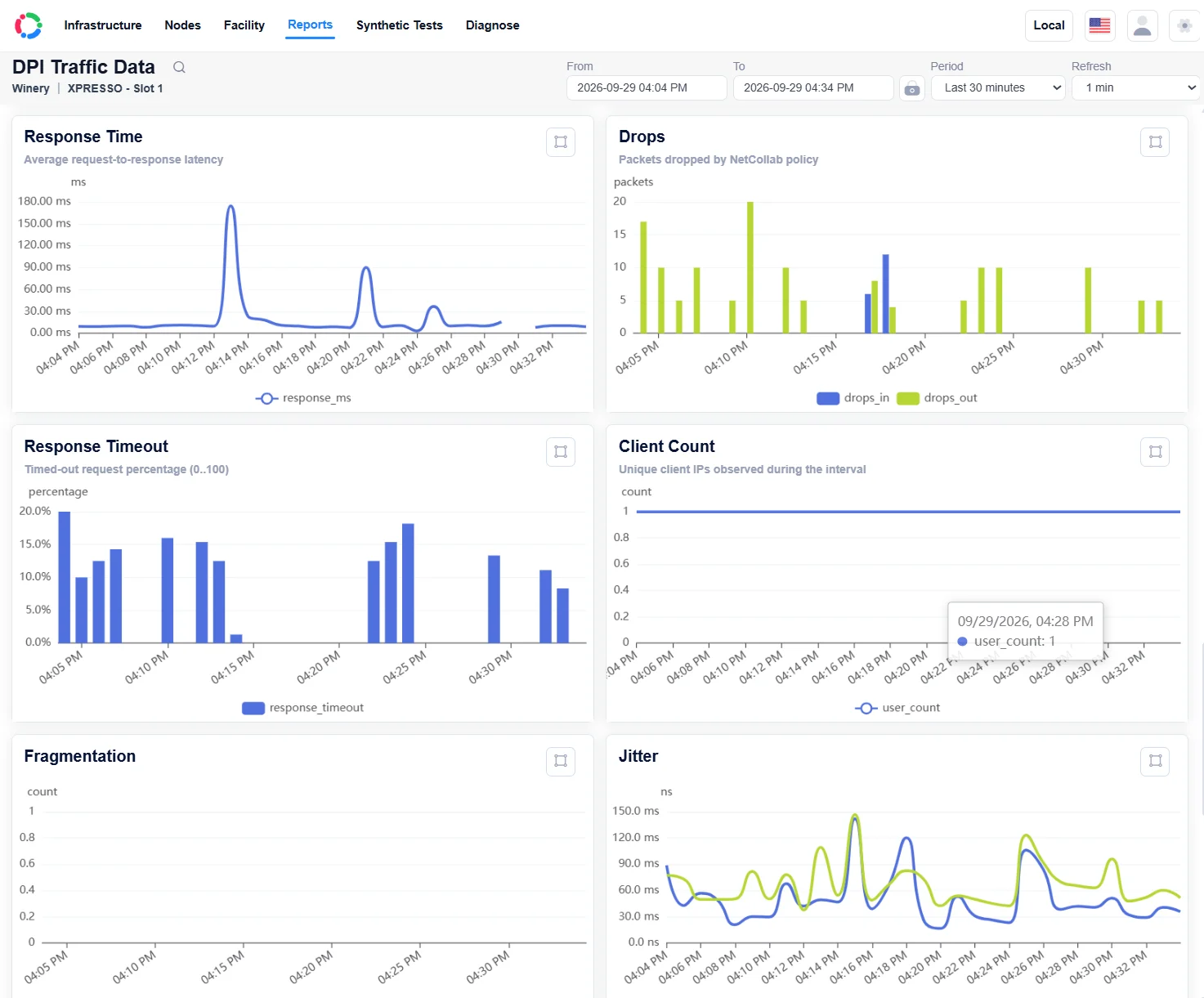Screen dimensions: 1204x998
Task: Open the user profile icon
Action: pos(1143,25)
